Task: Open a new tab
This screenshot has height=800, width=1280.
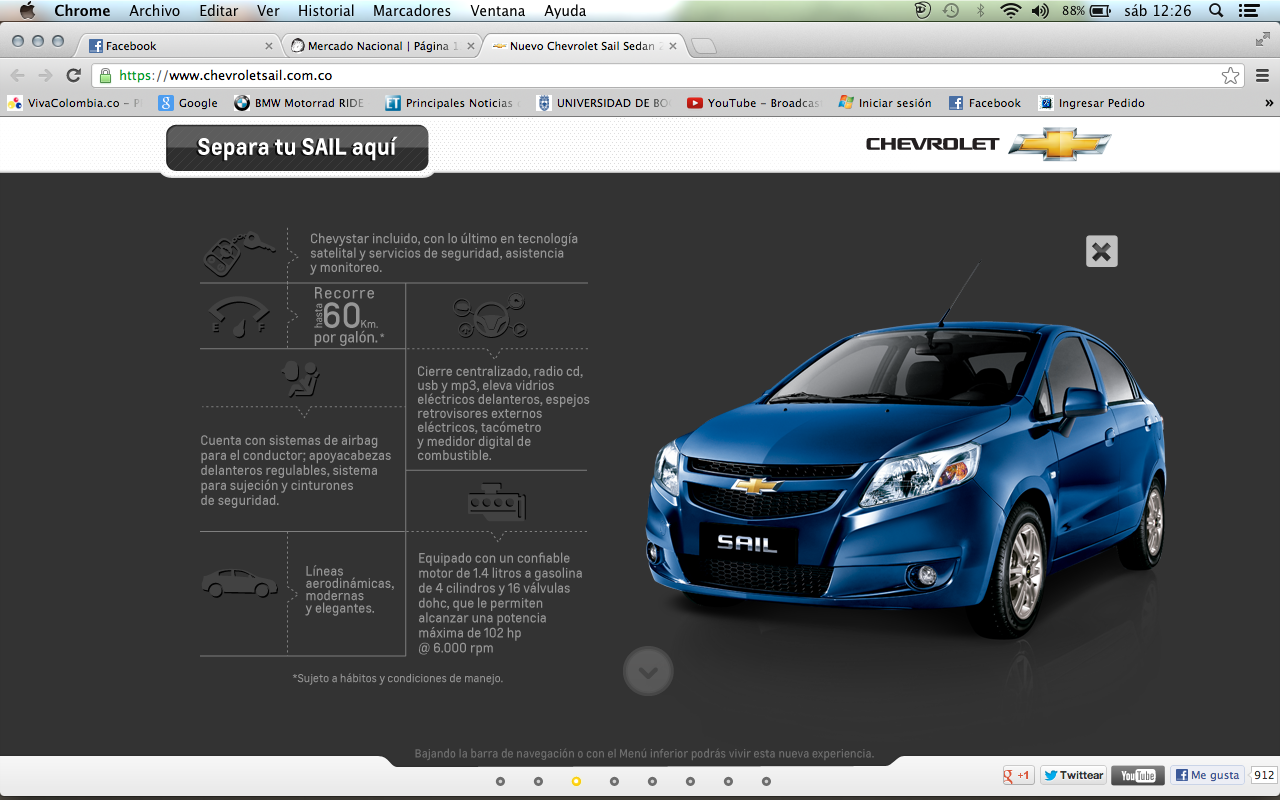Action: (x=704, y=46)
